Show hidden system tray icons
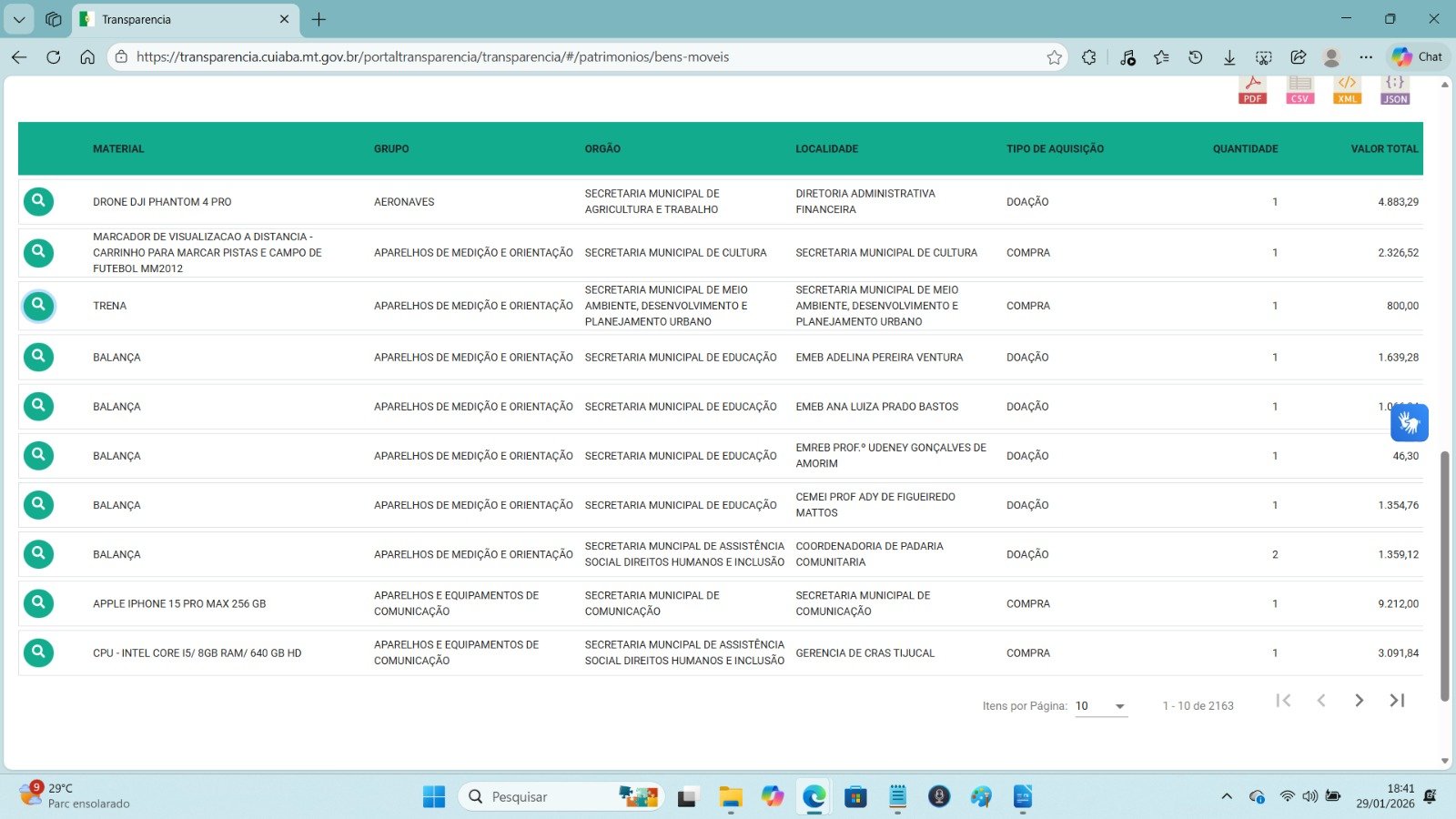 click(1227, 796)
